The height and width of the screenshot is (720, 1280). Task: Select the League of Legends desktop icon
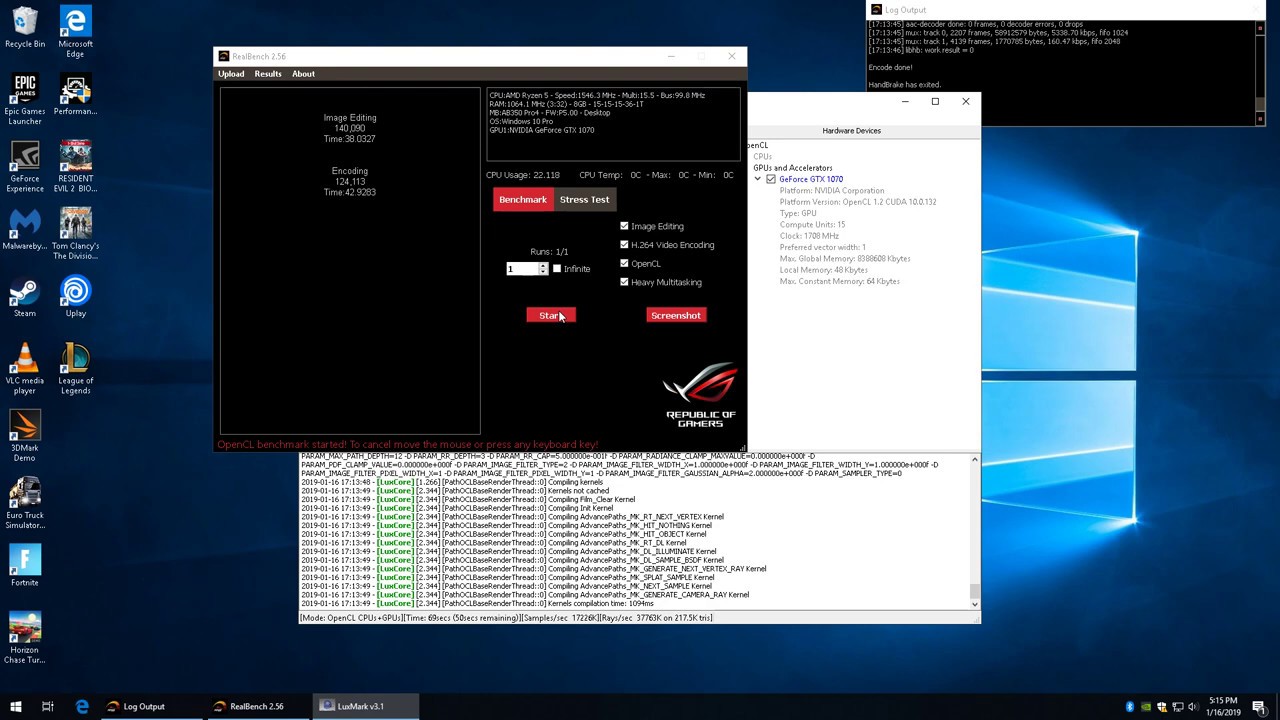click(x=75, y=369)
